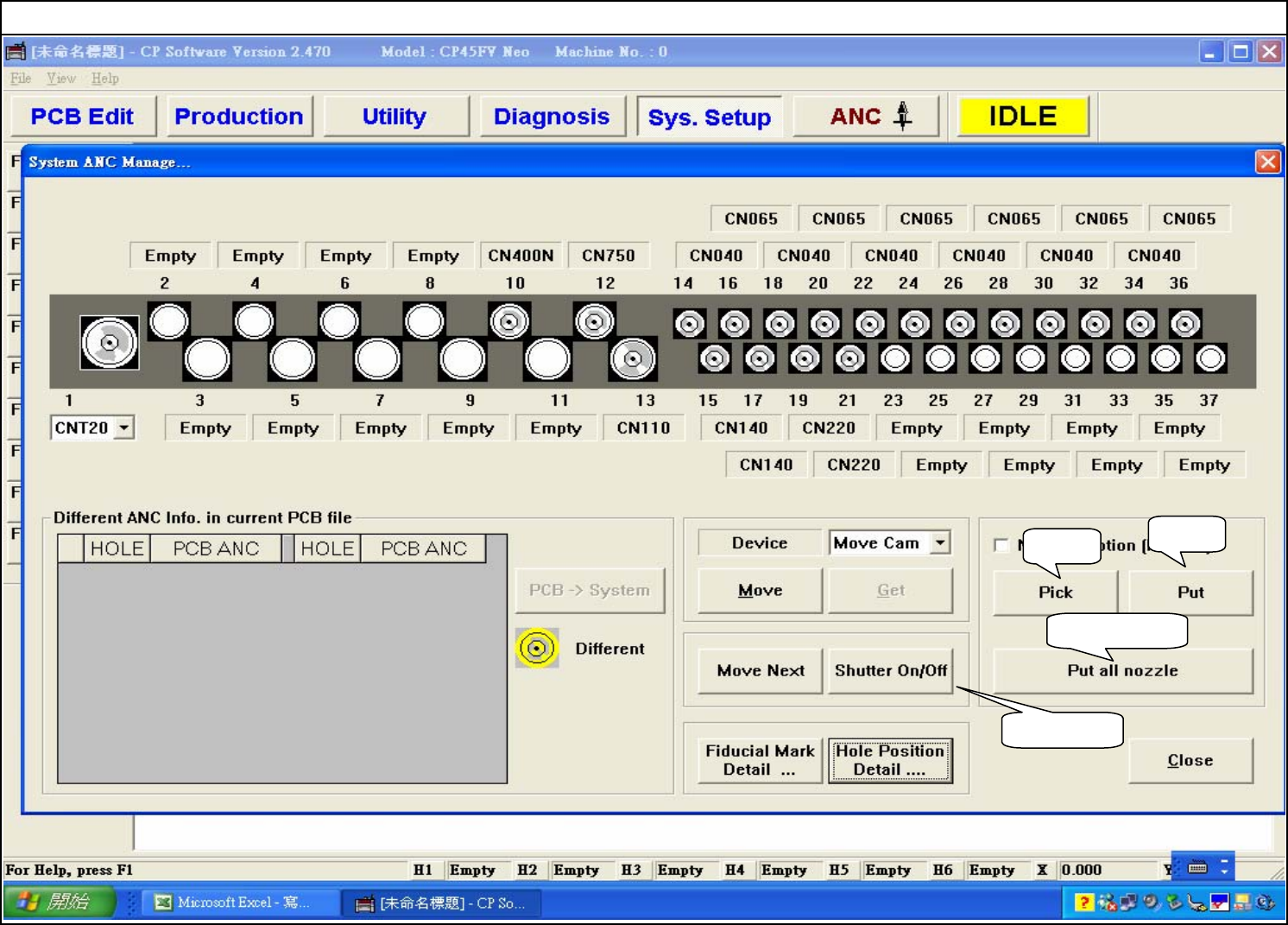Click the yellow Different indicator icon
This screenshot has height=925, width=1288.
click(x=537, y=648)
